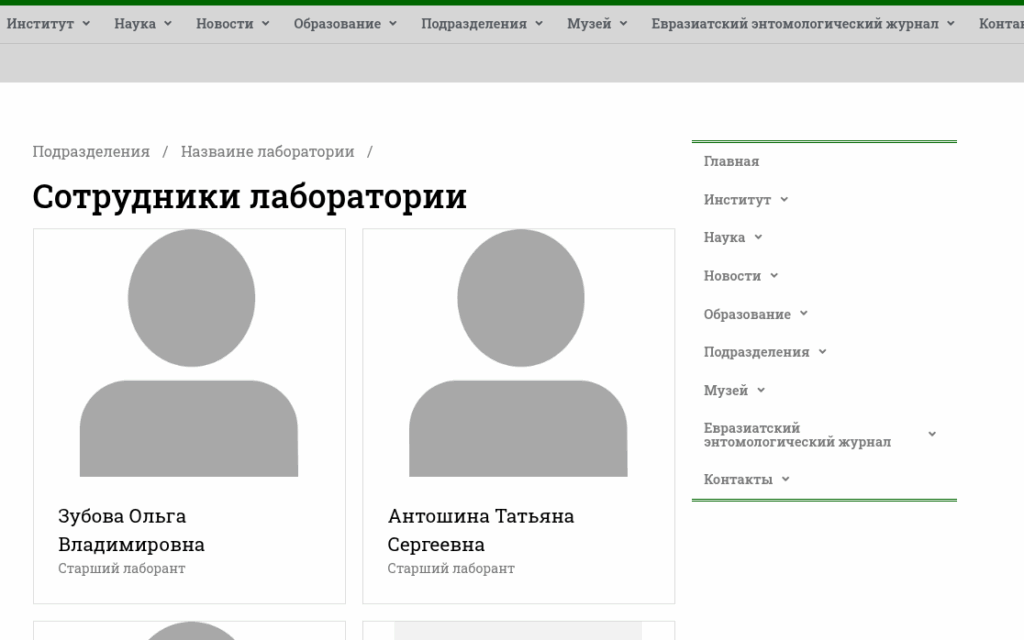Expand the Институт chevron in sidebar

pos(784,199)
